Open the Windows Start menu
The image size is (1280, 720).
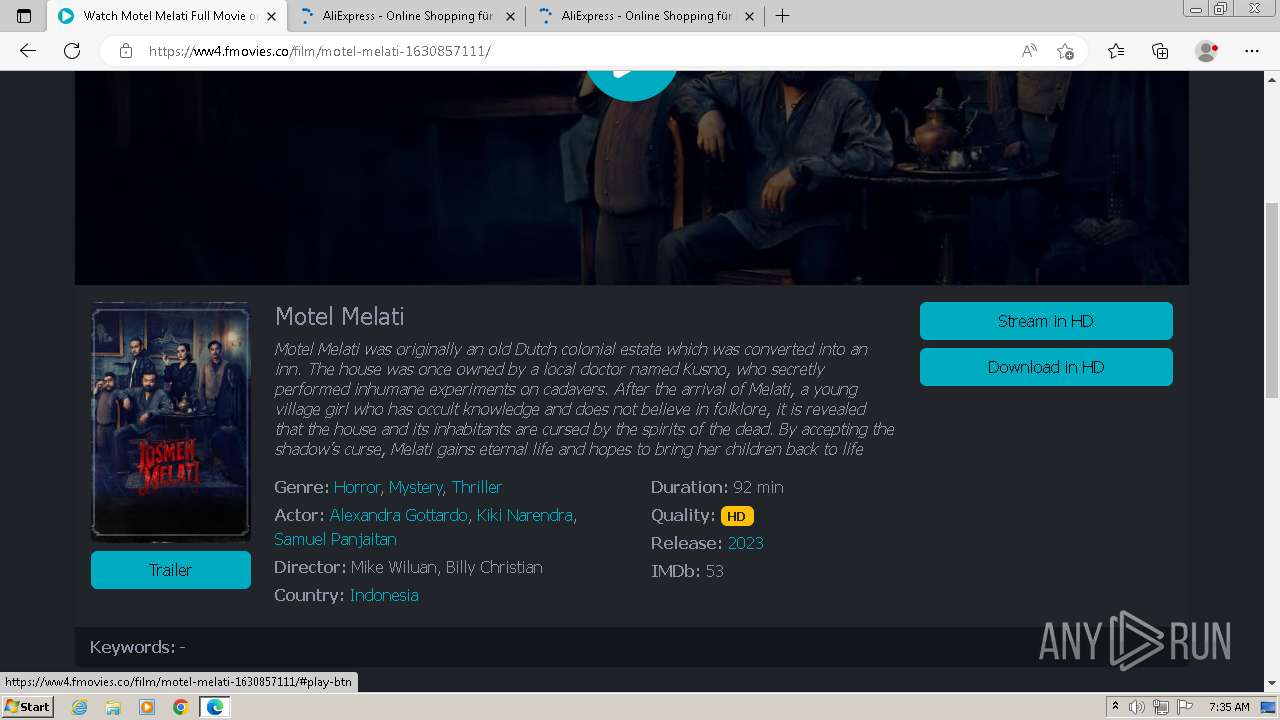tap(28, 707)
